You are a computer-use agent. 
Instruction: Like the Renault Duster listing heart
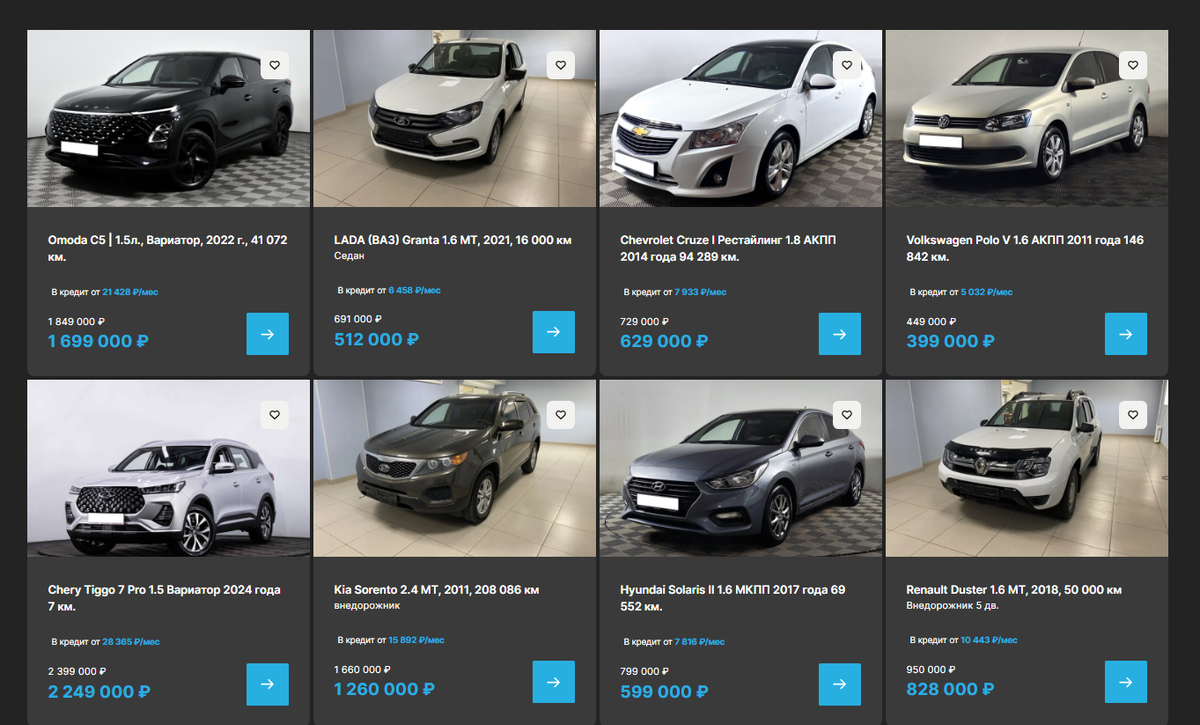(1133, 414)
